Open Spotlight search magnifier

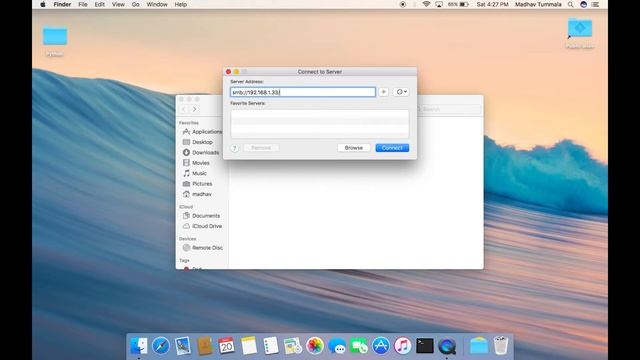click(x=571, y=4)
